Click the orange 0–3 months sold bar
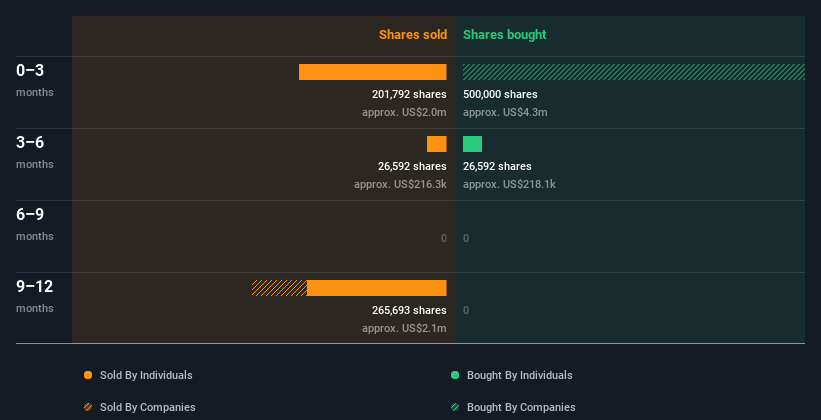821x420 pixels. click(x=373, y=72)
